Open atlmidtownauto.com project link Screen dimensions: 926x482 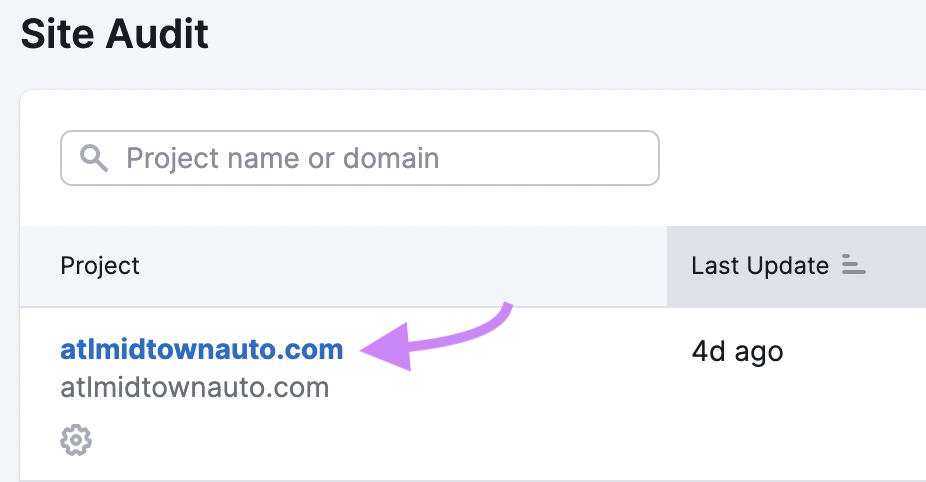tap(201, 349)
